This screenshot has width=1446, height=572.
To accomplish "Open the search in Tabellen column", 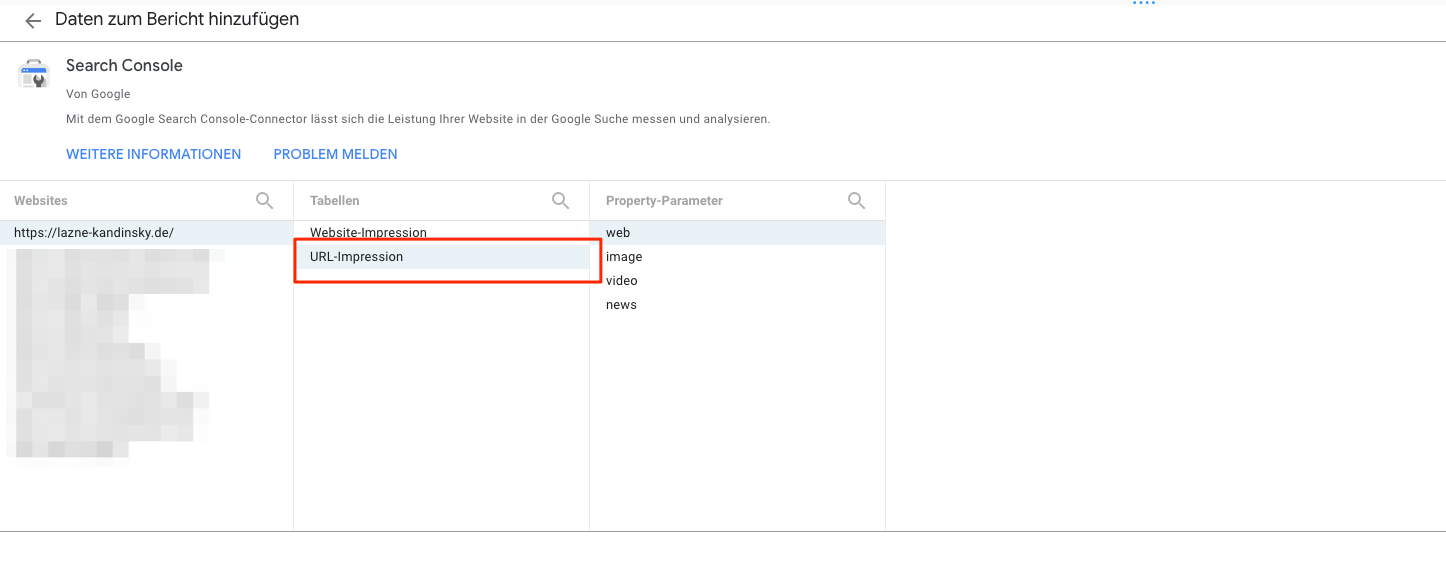I will 560,200.
